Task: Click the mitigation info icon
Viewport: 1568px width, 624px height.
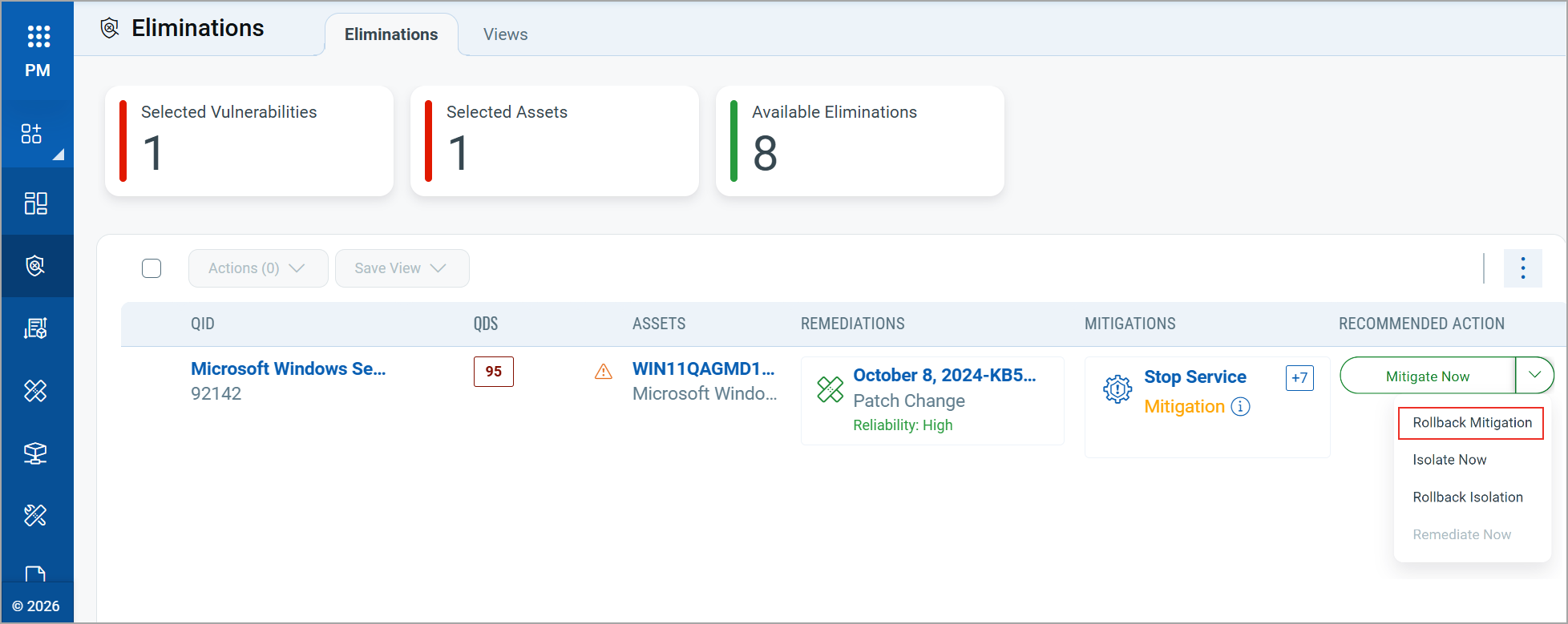Action: tap(1240, 407)
